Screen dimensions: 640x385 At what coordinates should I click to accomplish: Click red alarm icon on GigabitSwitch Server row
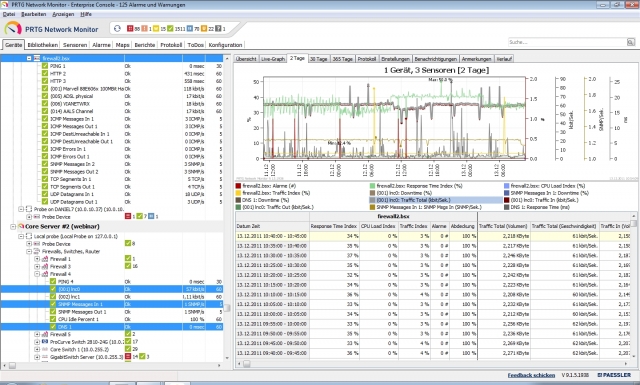(x=128, y=356)
